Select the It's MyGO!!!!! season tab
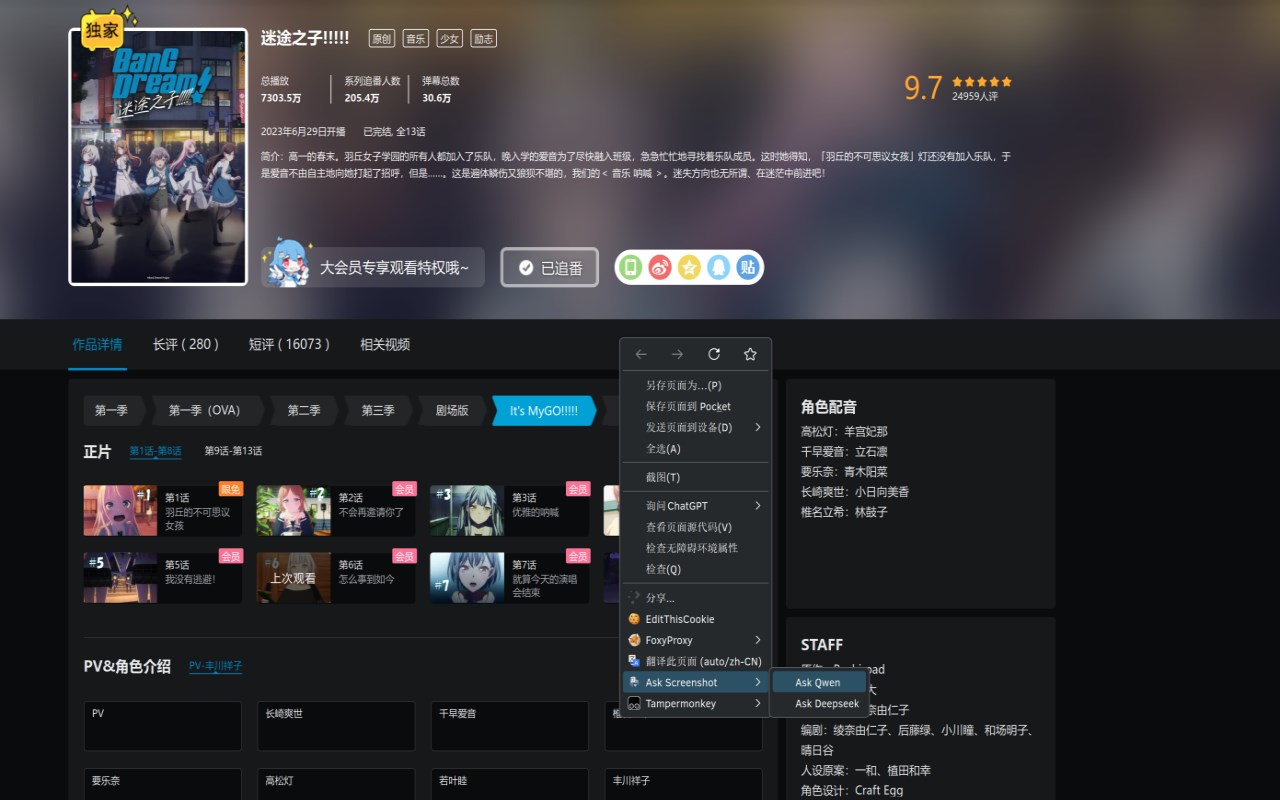The height and width of the screenshot is (800, 1280). (x=544, y=410)
